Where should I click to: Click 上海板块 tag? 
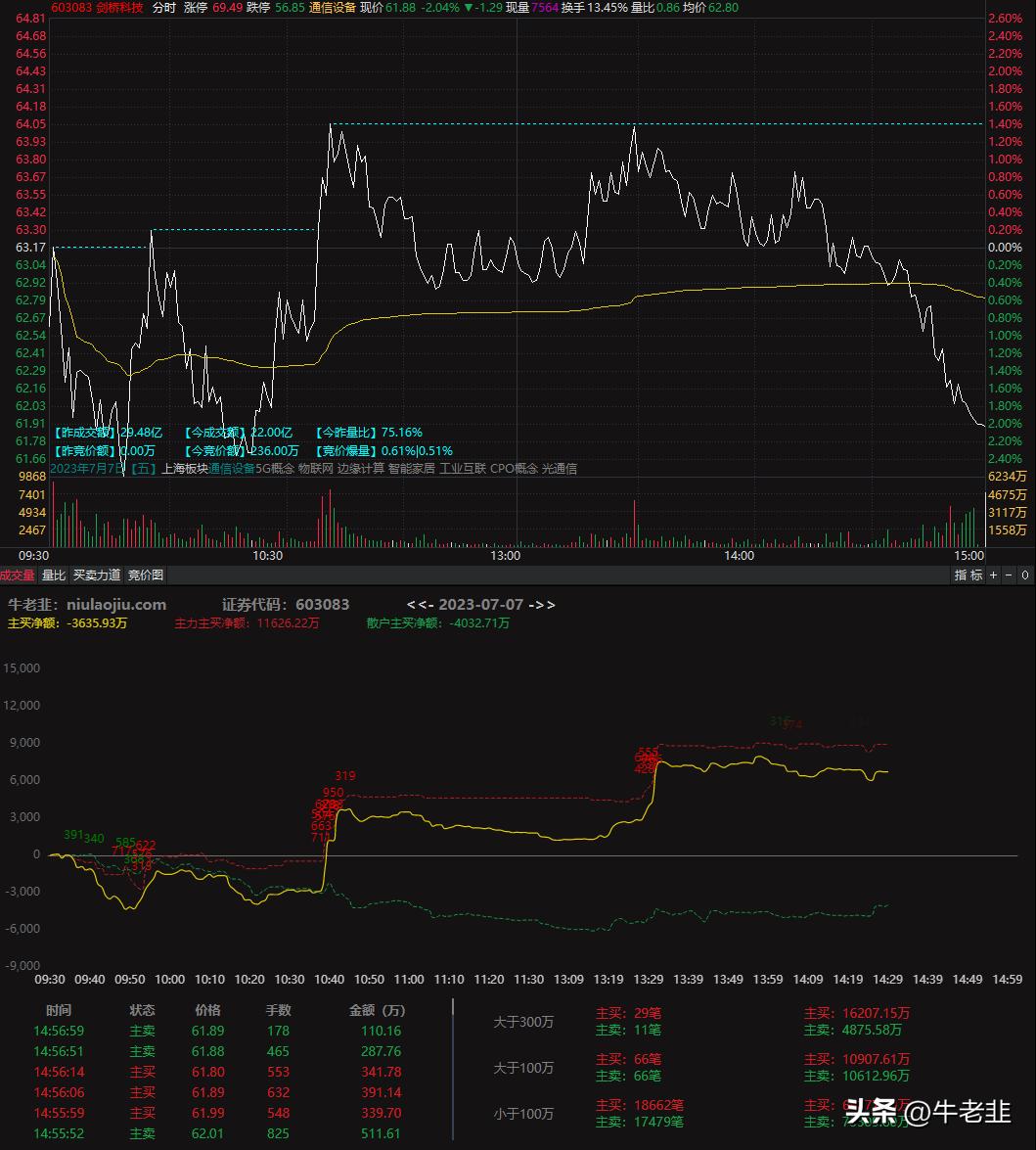tap(185, 468)
